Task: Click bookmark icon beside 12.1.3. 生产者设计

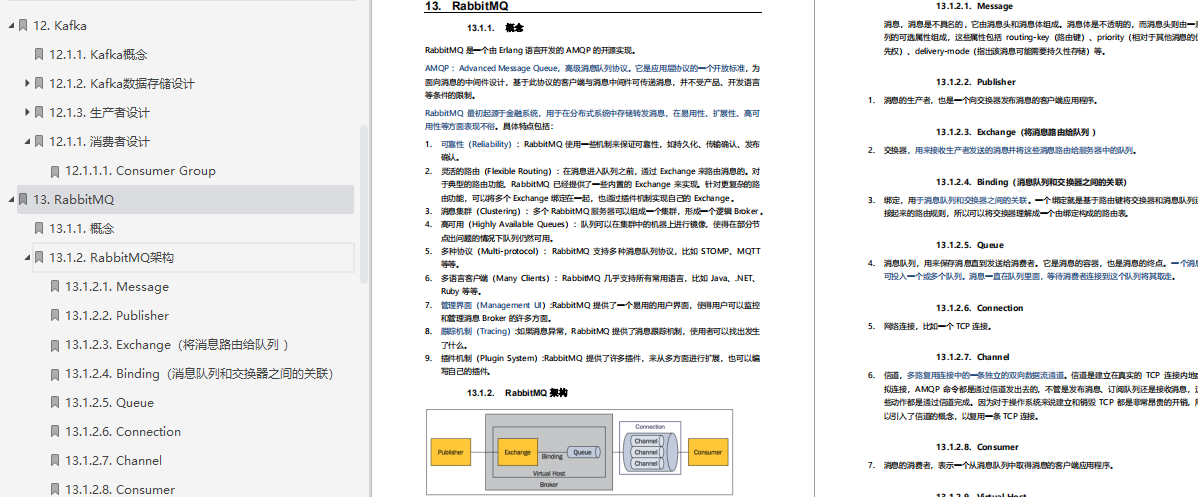Action: (39, 112)
